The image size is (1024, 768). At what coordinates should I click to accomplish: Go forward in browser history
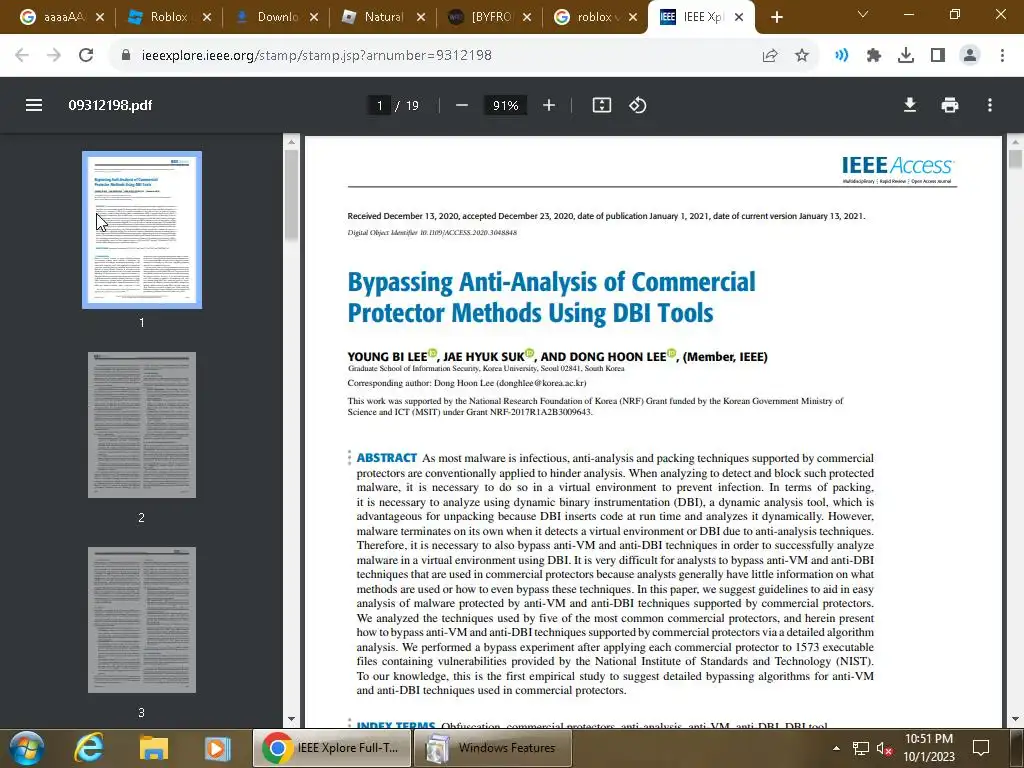(x=54, y=55)
